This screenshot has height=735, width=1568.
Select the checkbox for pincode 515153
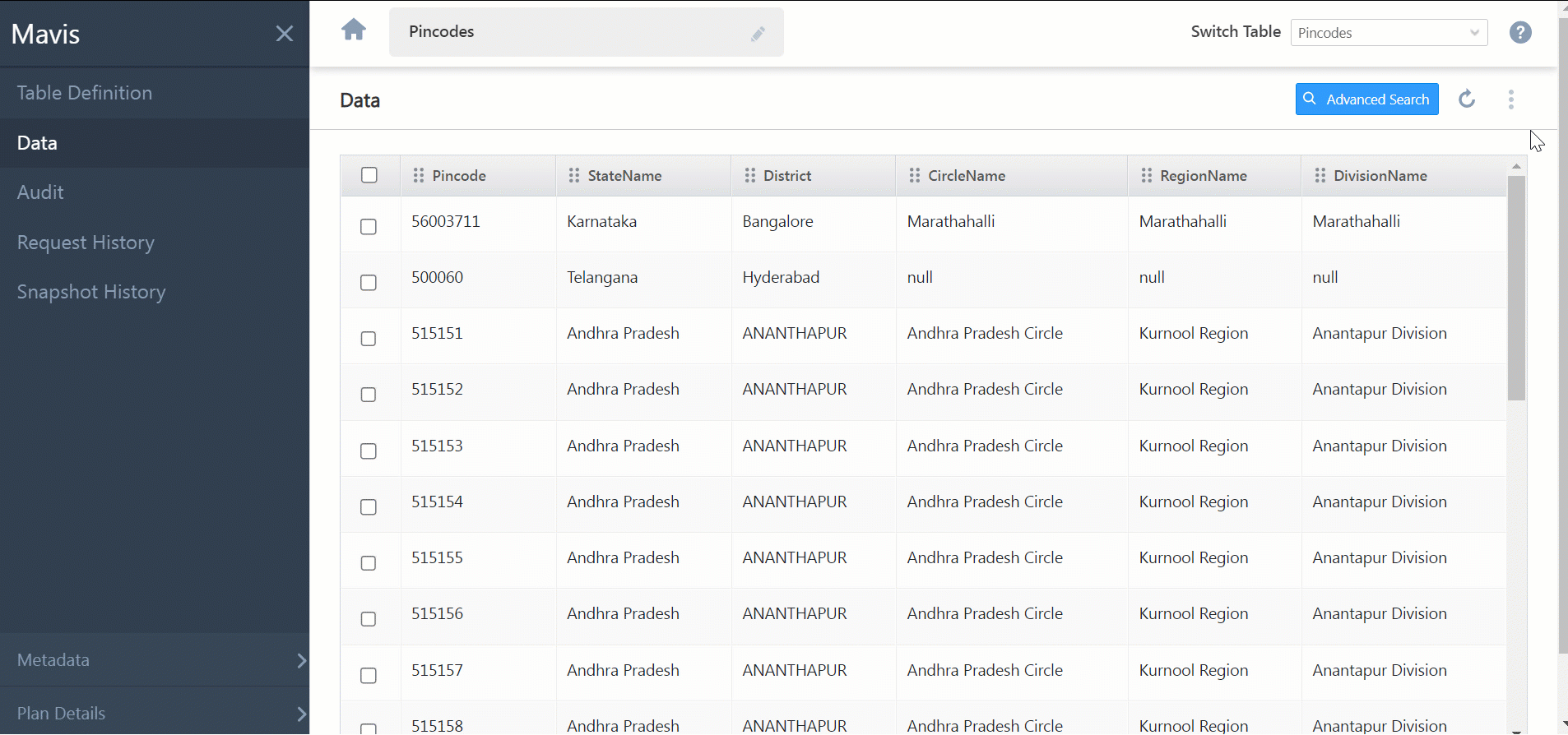tap(369, 451)
